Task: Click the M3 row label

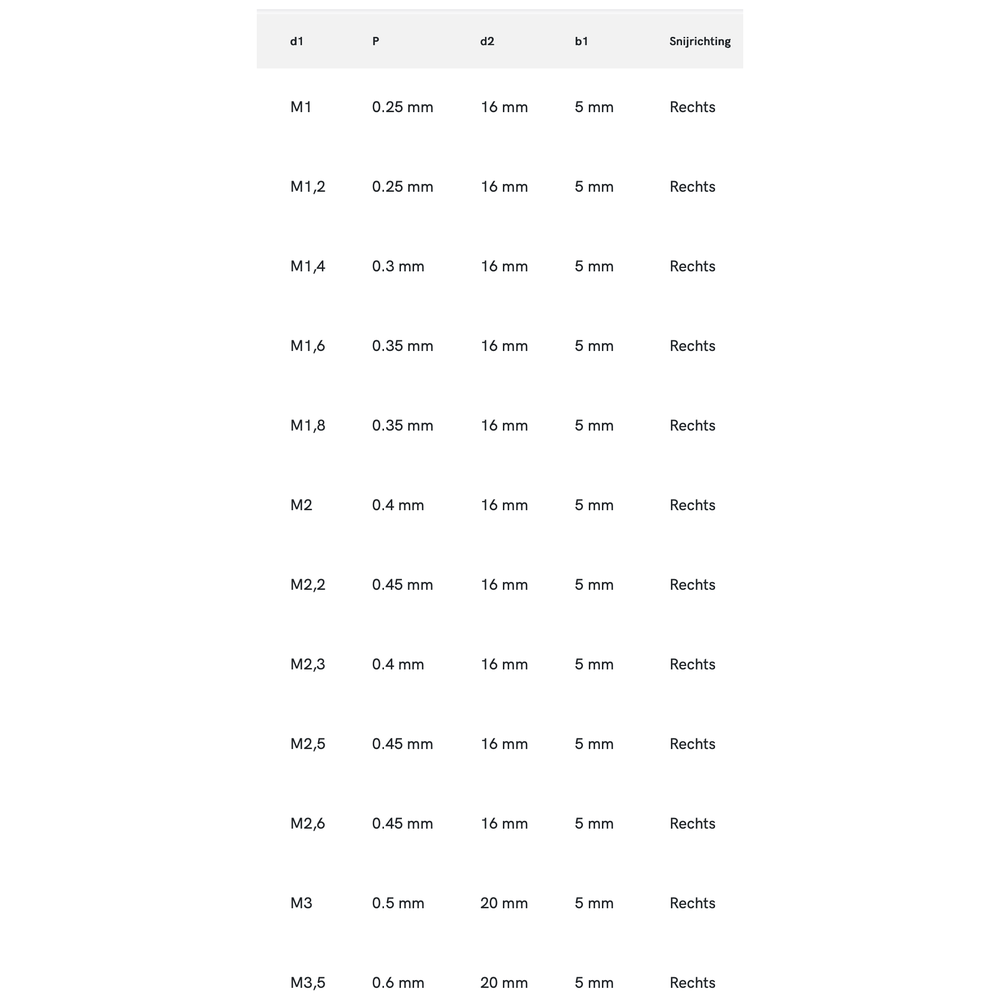Action: point(301,903)
